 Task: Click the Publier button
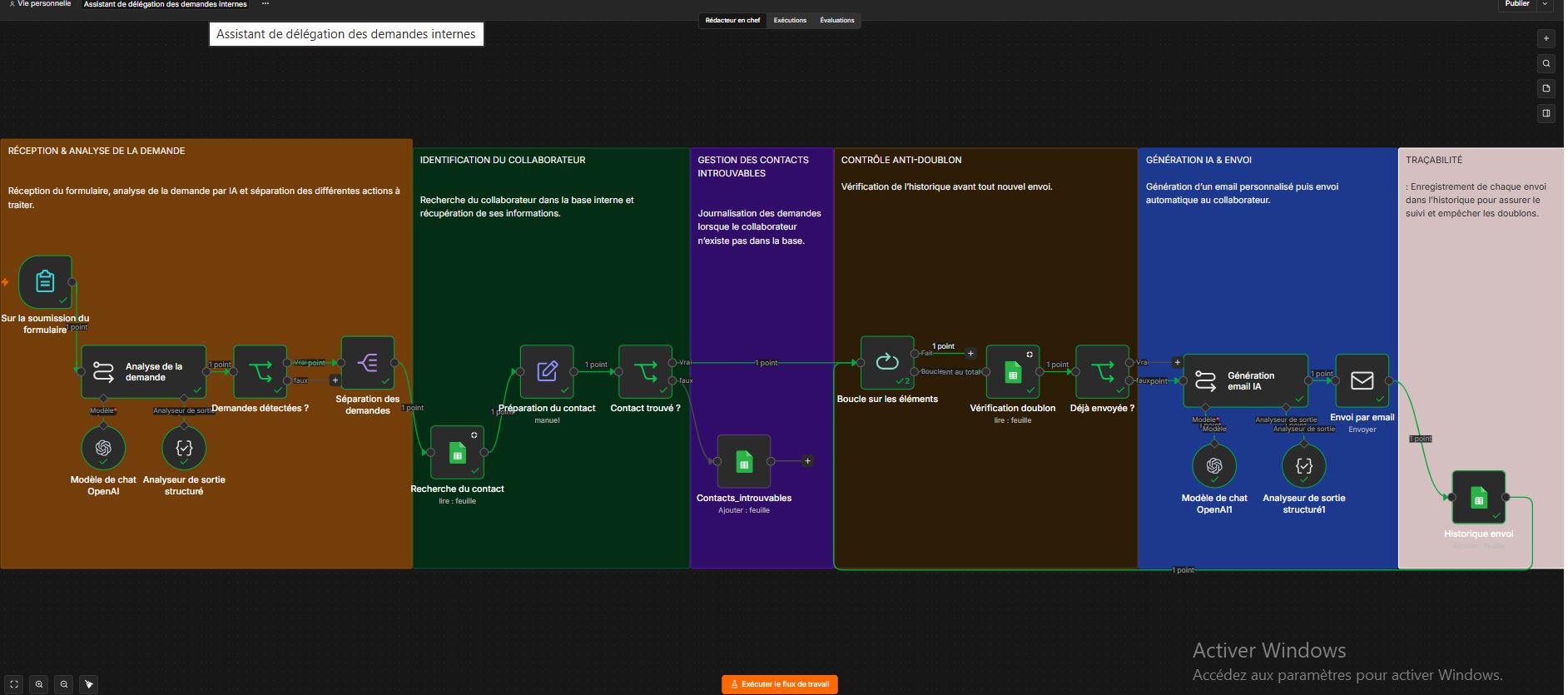pos(1517,4)
